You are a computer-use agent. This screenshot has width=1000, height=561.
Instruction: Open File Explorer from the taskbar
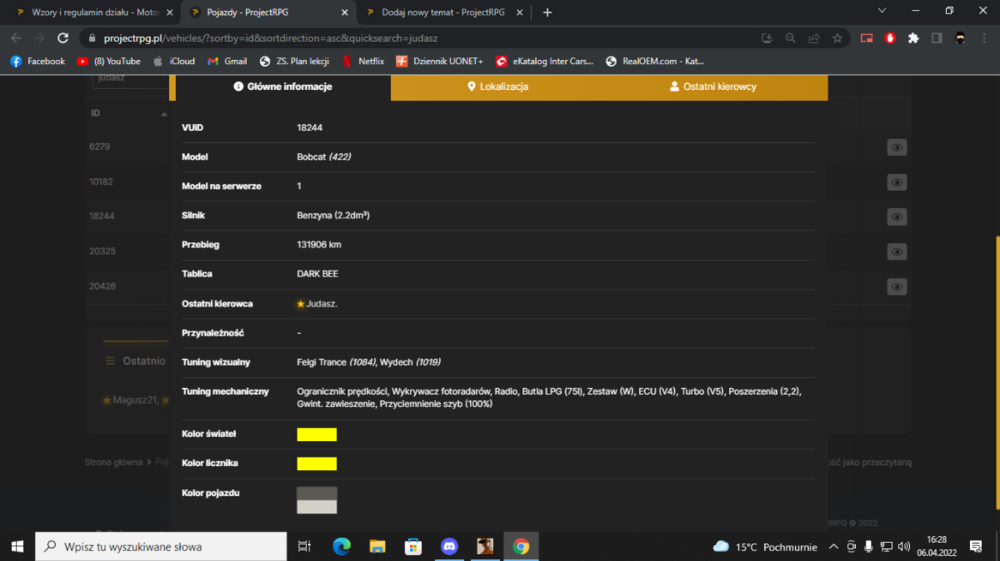[x=378, y=546]
